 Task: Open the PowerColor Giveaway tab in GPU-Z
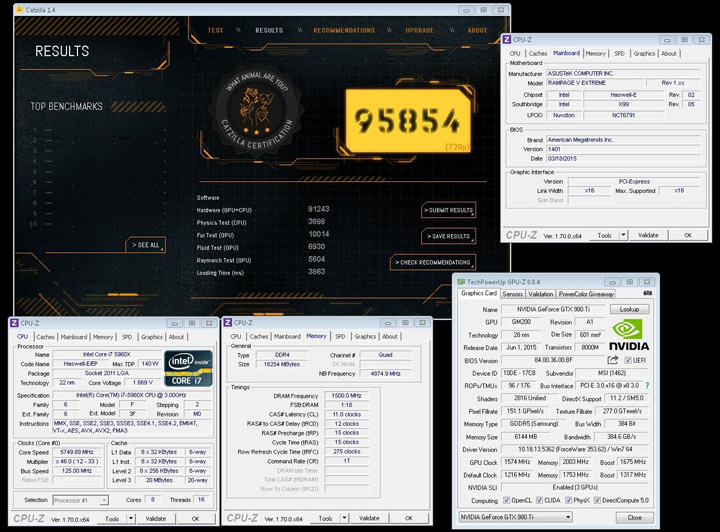[586, 294]
